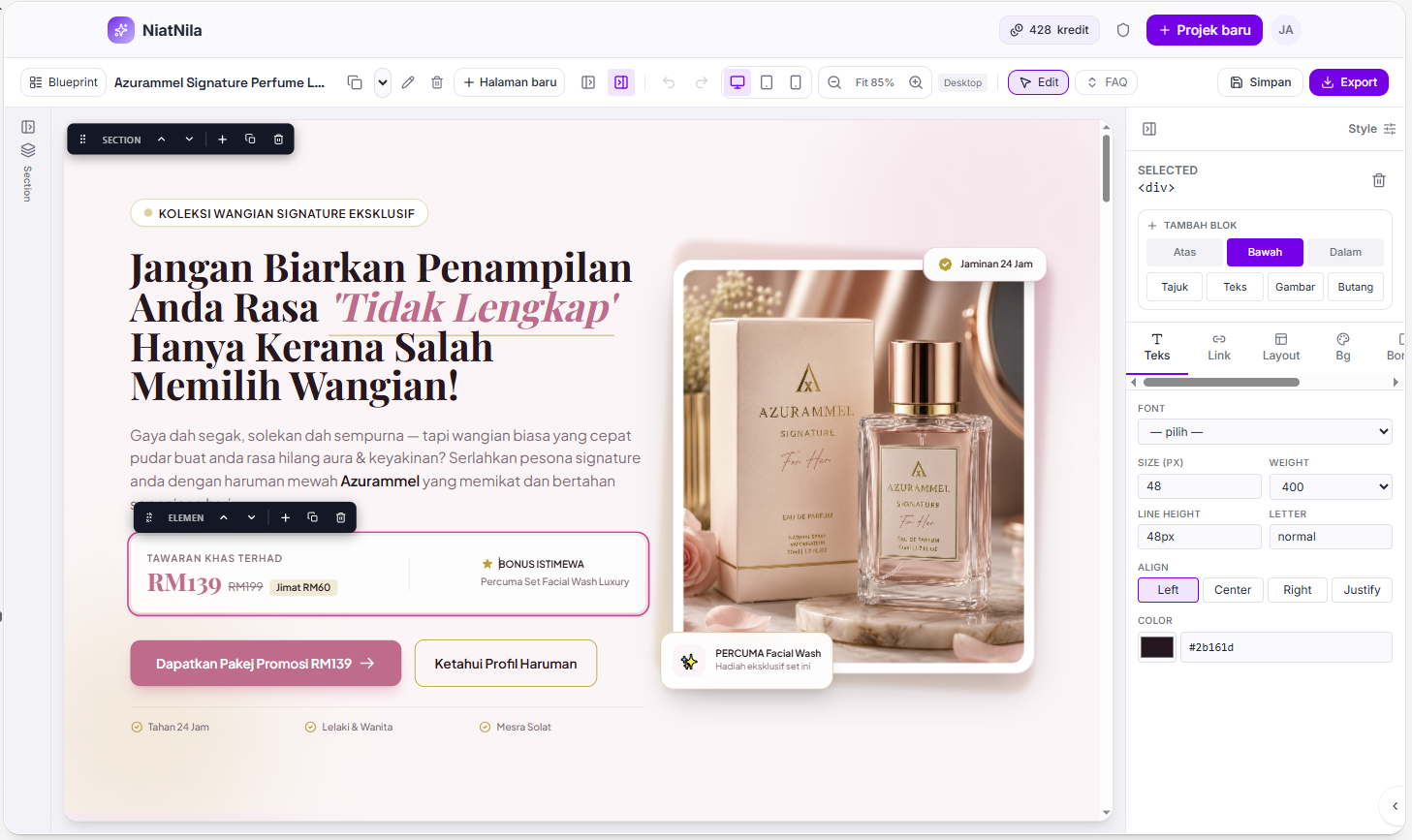Zoom out of the canvas
1412x840 pixels.
coord(834,82)
